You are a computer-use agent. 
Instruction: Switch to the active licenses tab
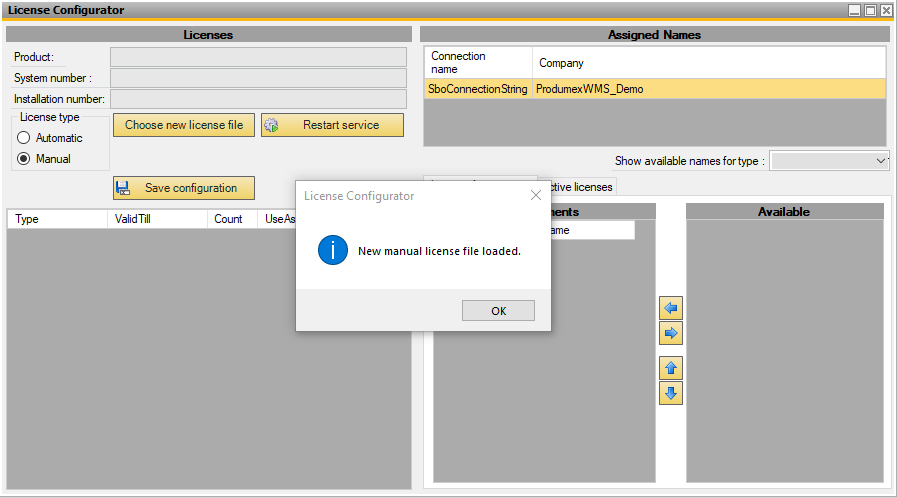click(x=578, y=186)
